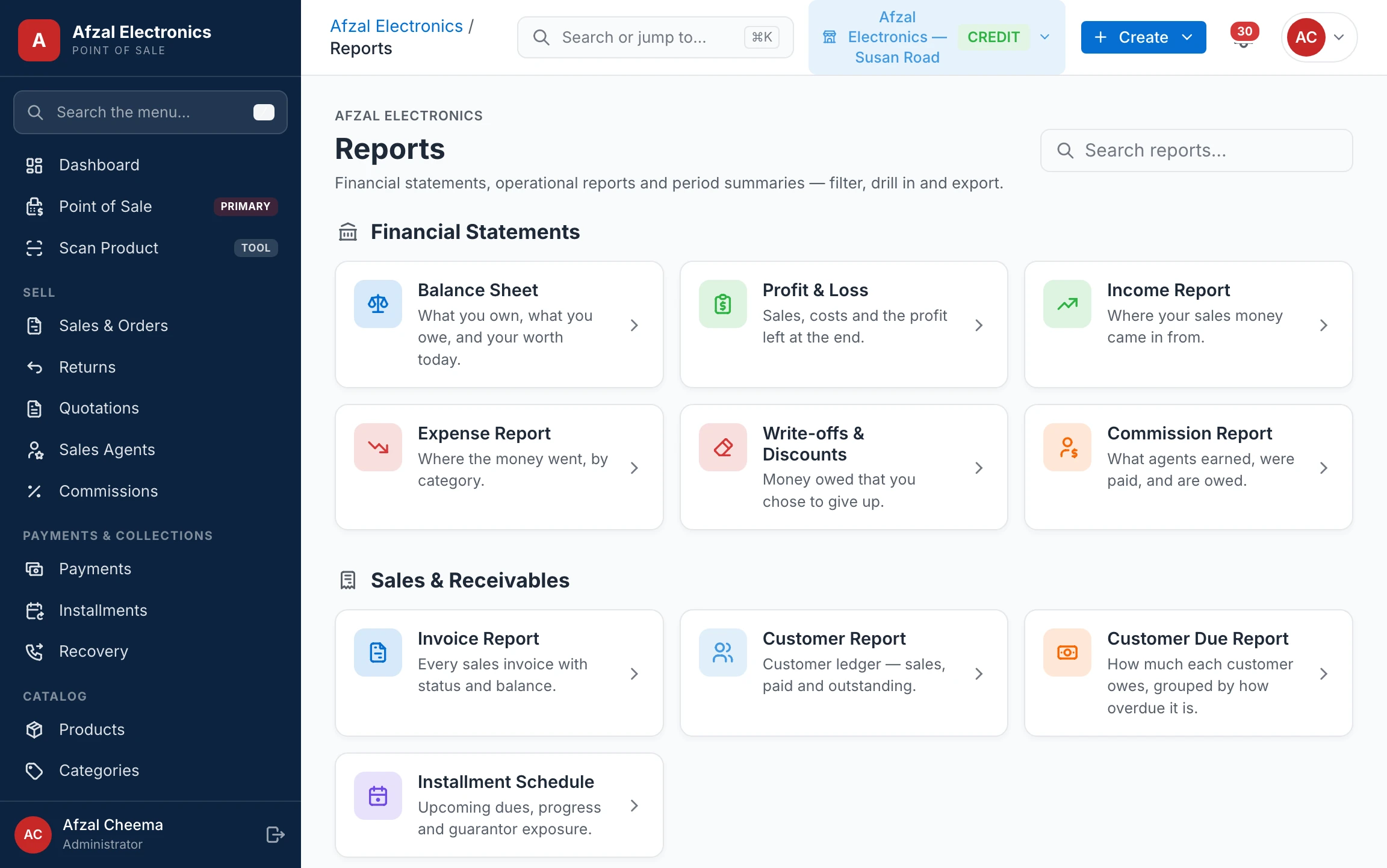The width and height of the screenshot is (1387, 868).
Task: Click the Search reports input field
Action: [x=1196, y=150]
